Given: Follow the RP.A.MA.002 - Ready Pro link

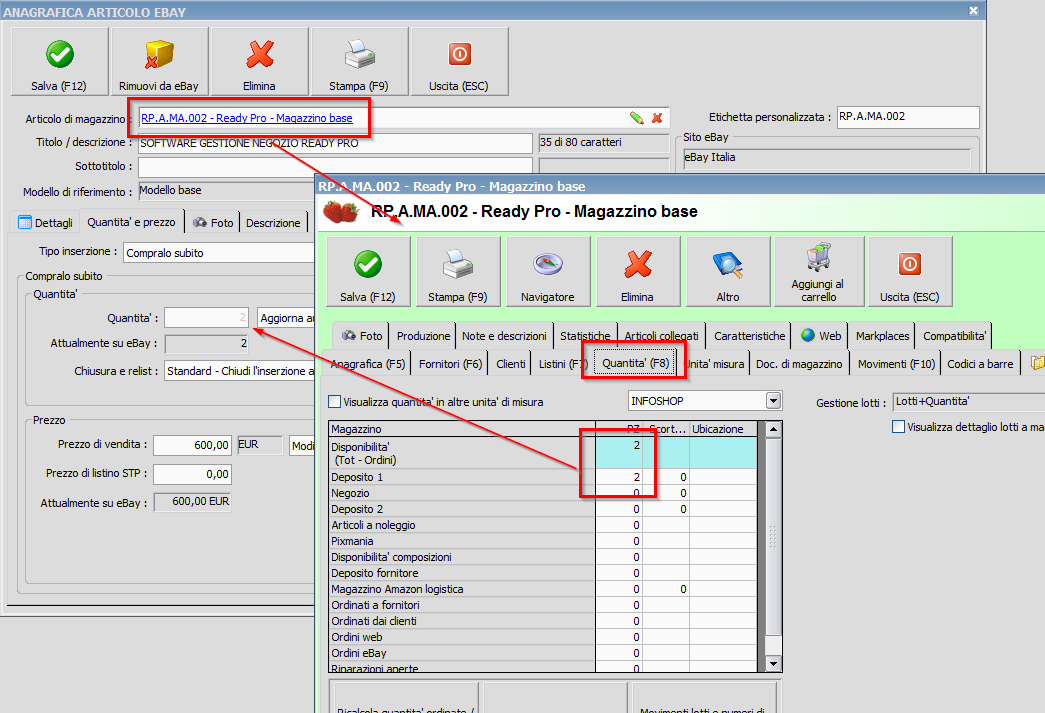Looking at the screenshot, I should click(x=247, y=118).
